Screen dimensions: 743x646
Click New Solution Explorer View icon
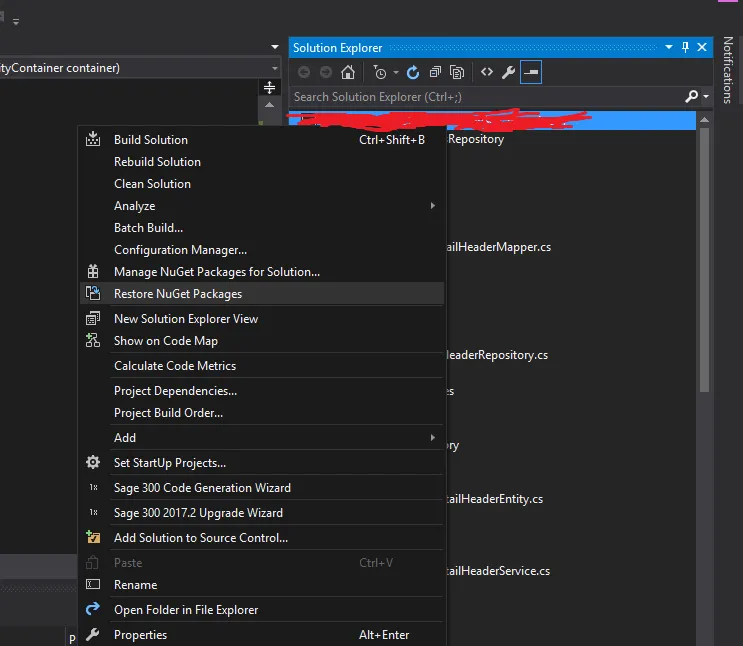(x=93, y=318)
